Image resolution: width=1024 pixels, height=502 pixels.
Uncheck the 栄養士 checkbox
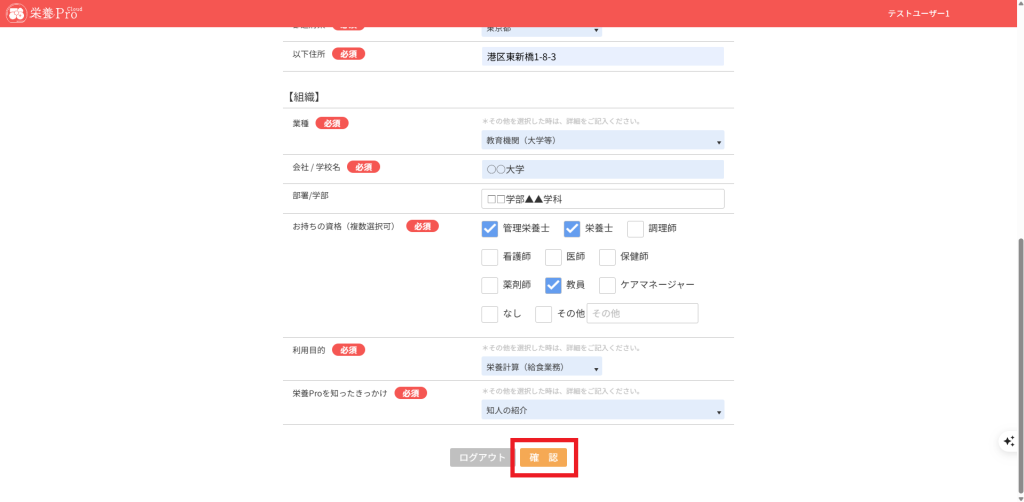pos(572,229)
